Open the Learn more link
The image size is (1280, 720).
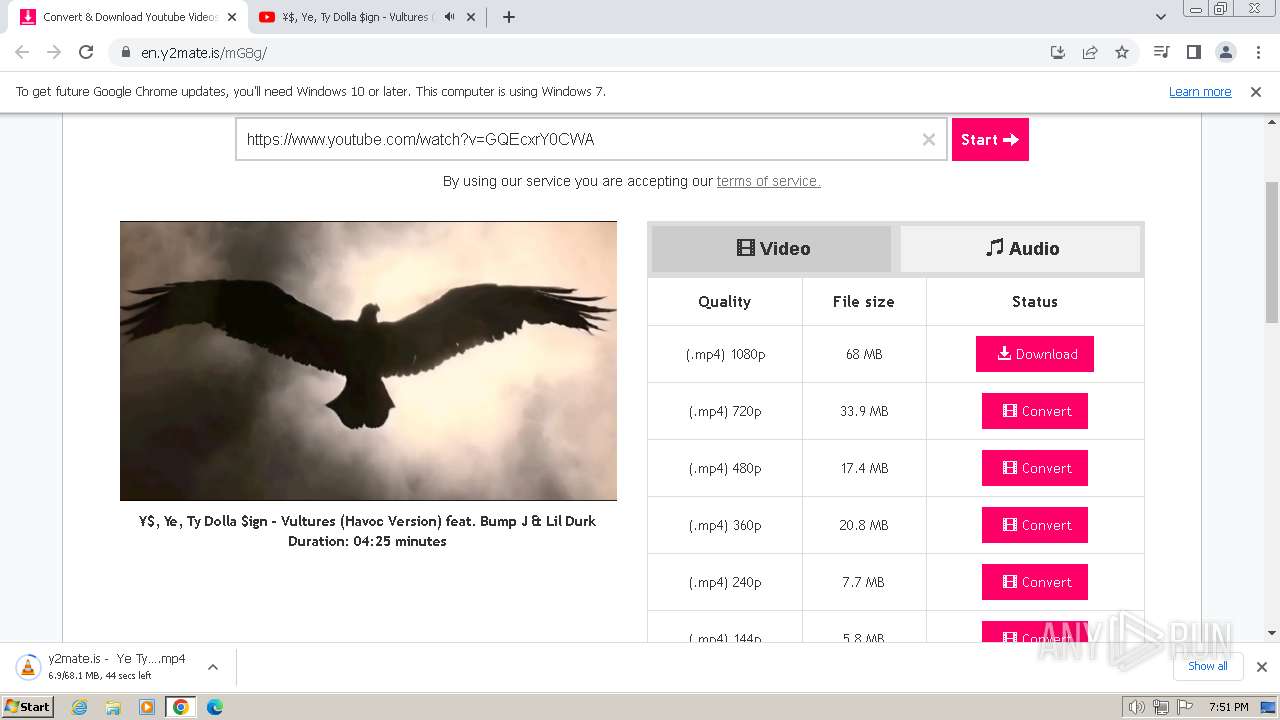(1200, 92)
